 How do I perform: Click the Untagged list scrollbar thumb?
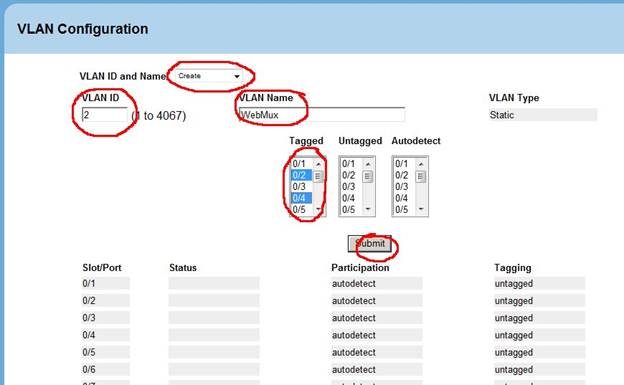(368, 176)
